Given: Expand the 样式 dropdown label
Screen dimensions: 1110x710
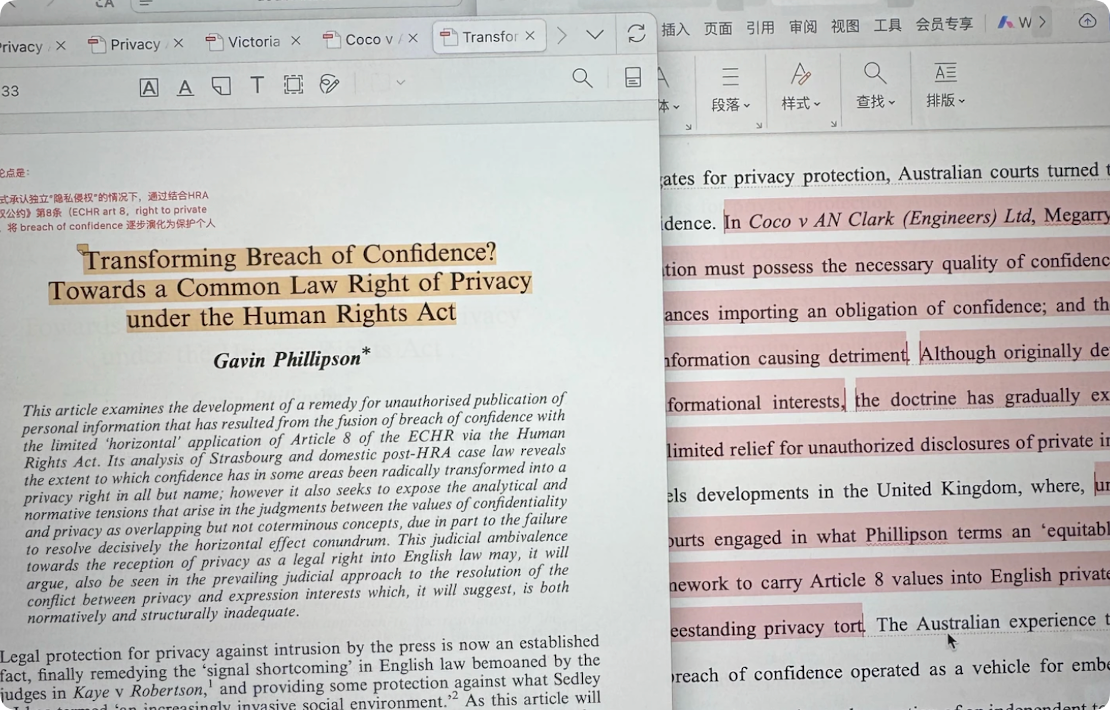Looking at the screenshot, I should pos(801,103).
